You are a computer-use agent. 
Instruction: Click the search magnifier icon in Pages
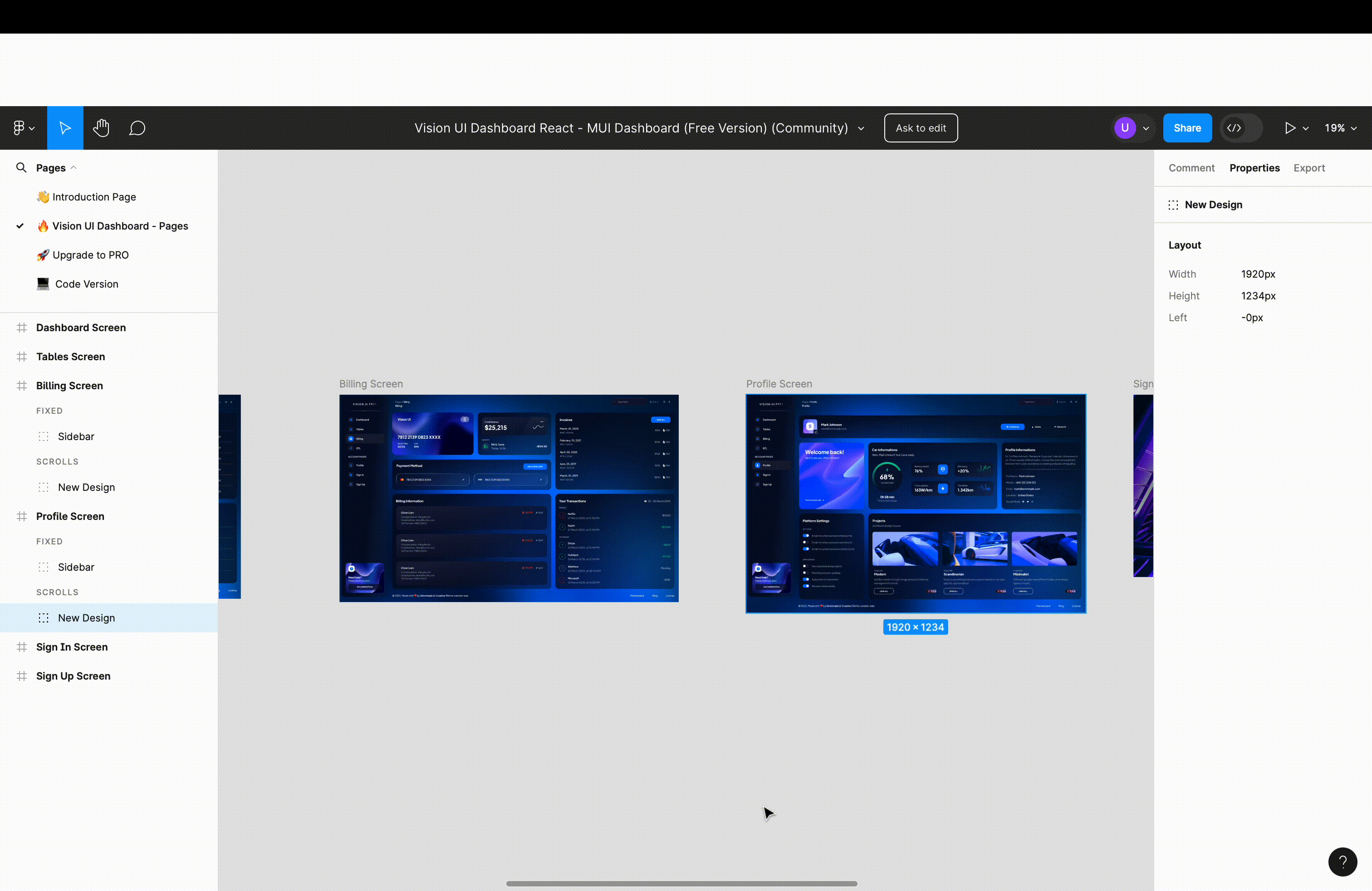pyautogui.click(x=21, y=168)
